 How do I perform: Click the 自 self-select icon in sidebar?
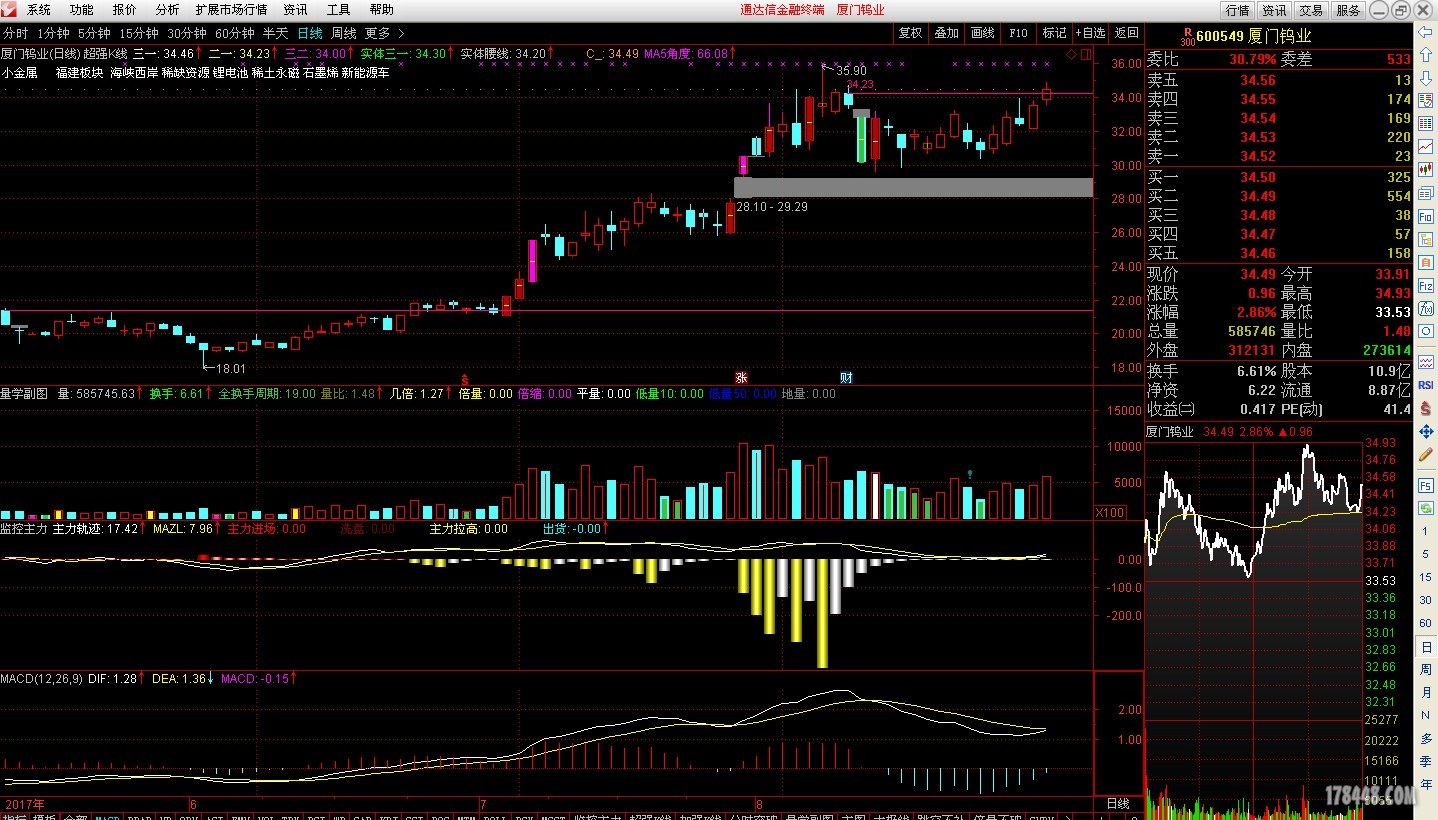pos(1425,261)
